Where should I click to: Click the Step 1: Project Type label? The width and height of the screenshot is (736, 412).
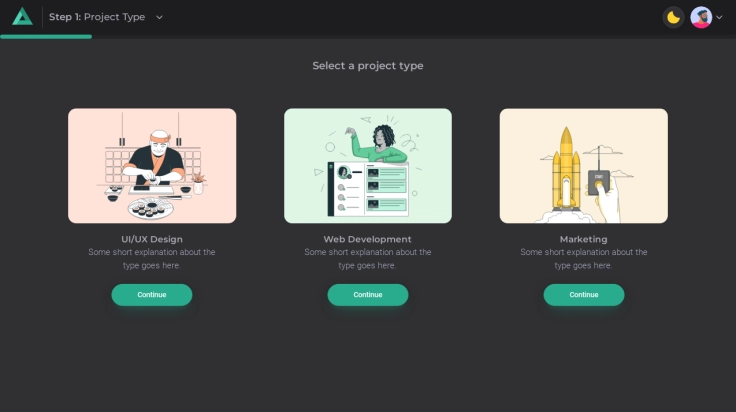pyautogui.click(x=96, y=17)
